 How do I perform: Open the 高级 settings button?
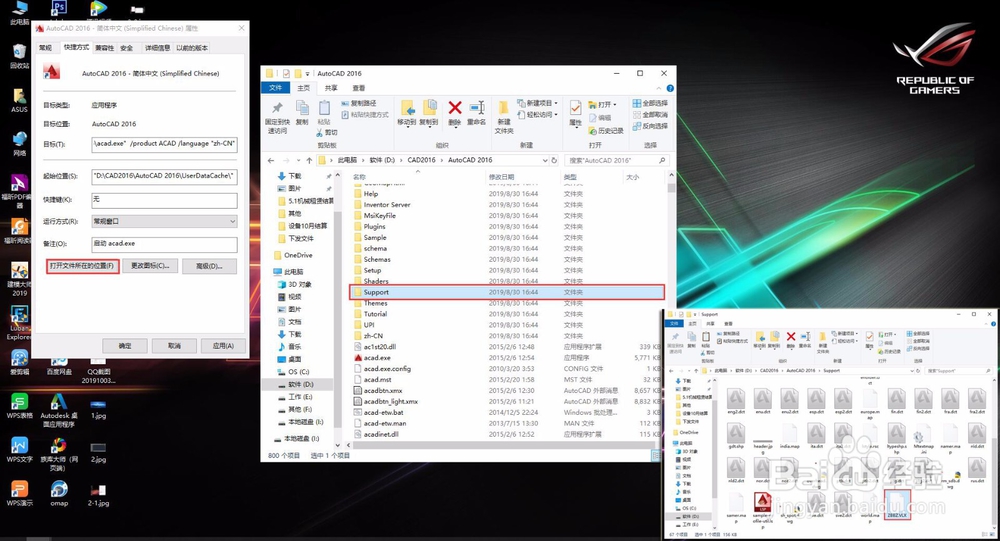(x=209, y=266)
